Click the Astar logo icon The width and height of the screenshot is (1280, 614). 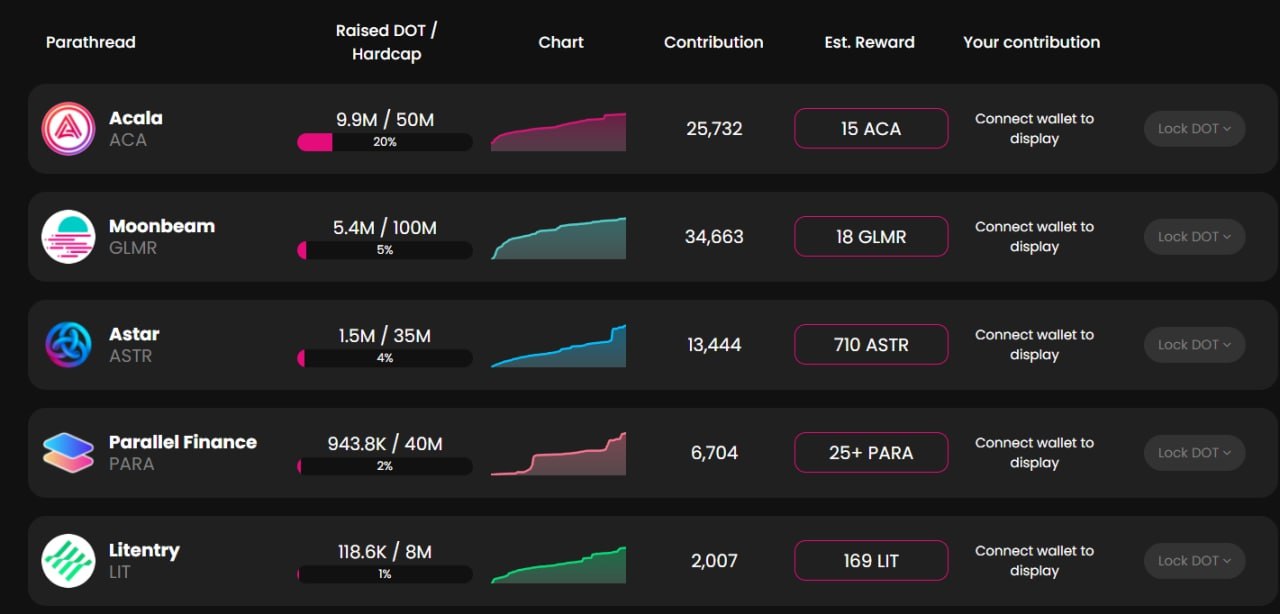coord(68,345)
